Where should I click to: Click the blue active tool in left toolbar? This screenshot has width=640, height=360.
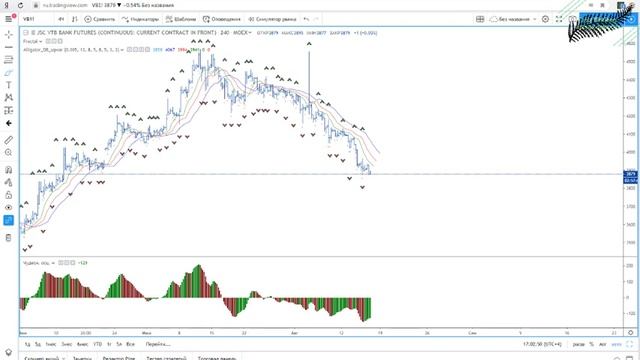(8, 220)
